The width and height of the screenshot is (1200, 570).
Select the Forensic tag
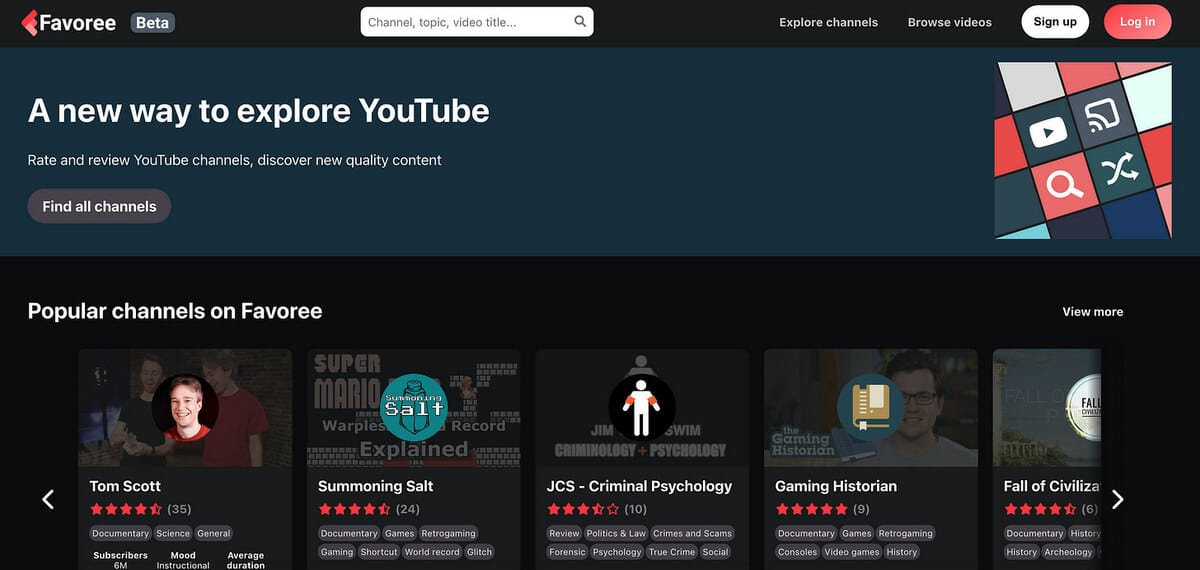point(567,552)
